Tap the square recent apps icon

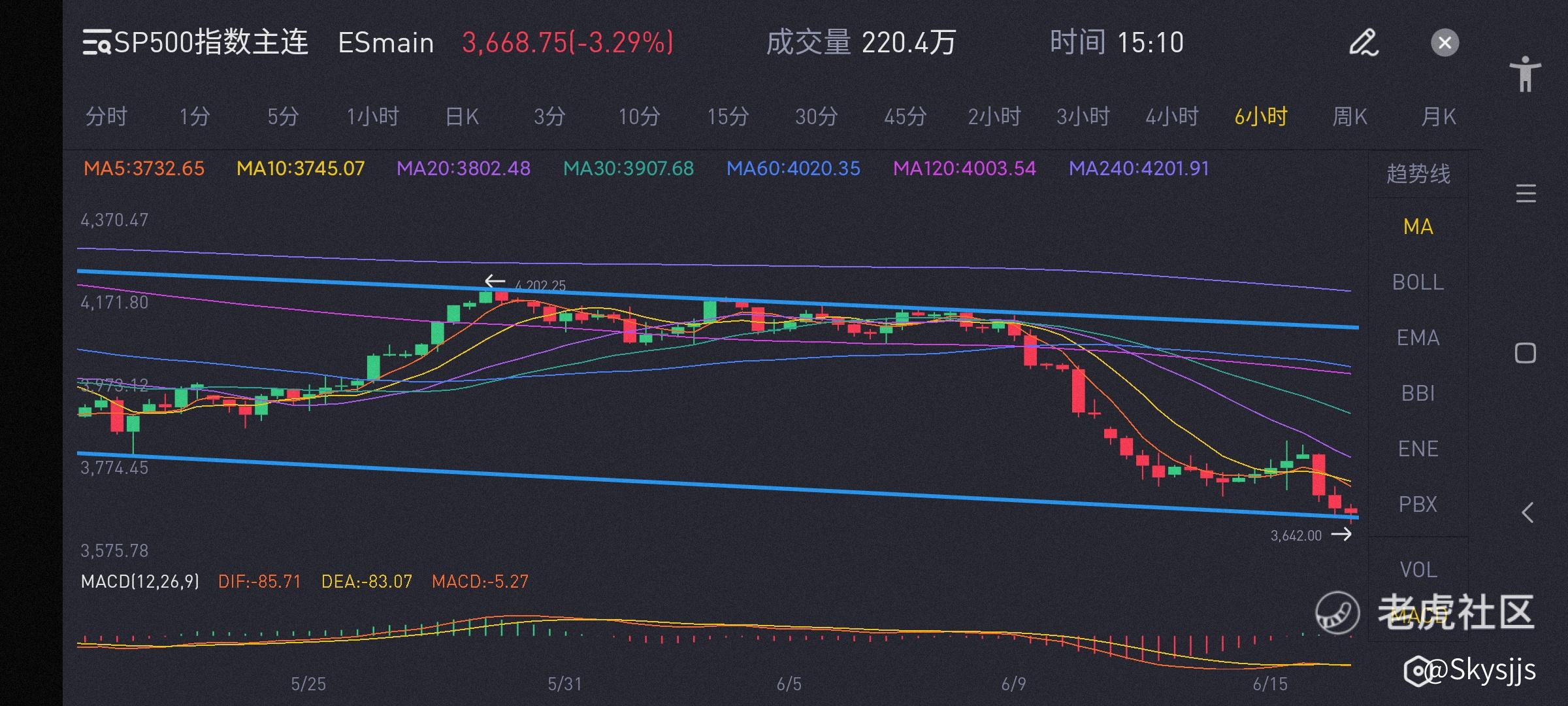tap(1526, 353)
